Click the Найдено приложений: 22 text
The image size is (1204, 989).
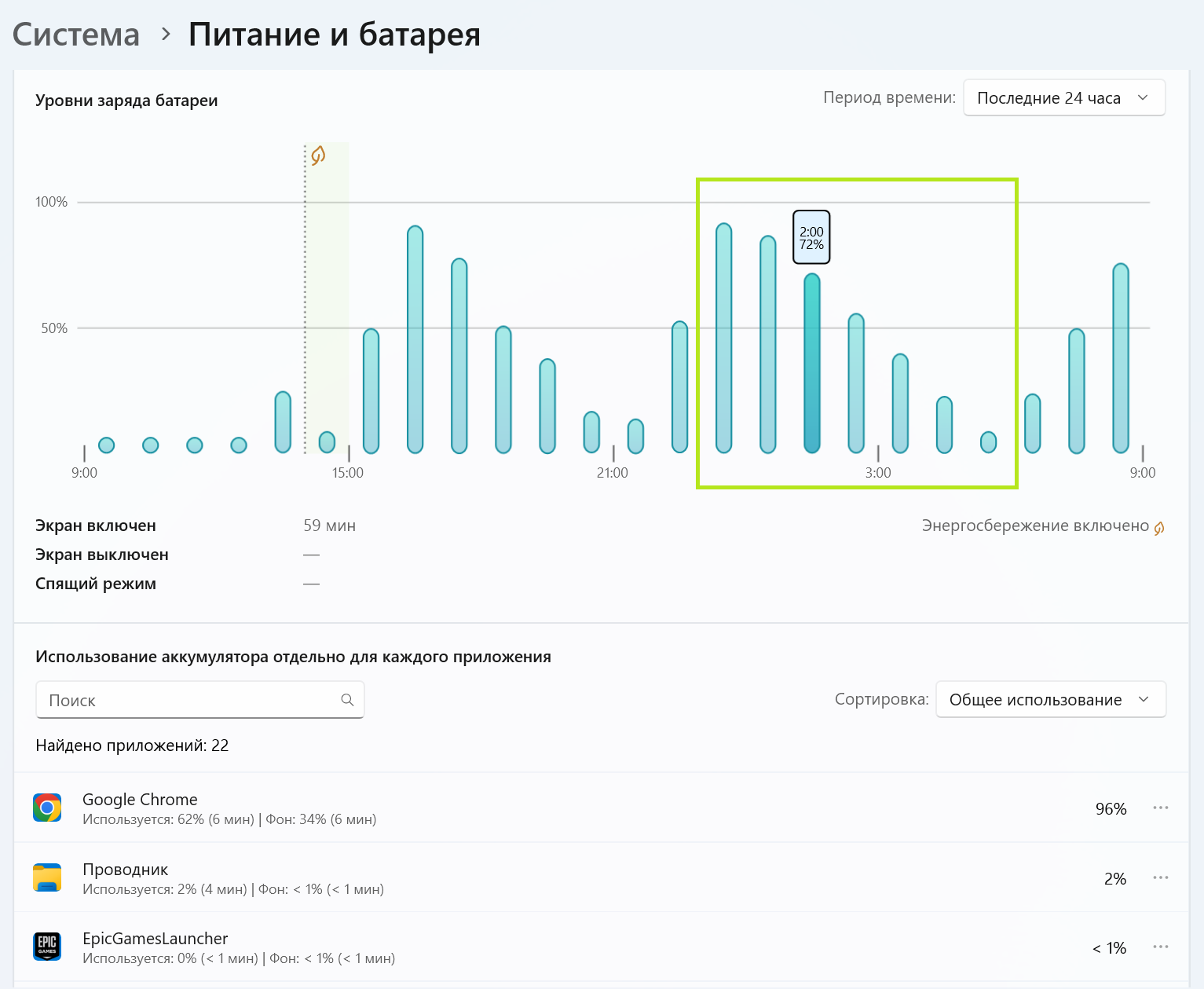(x=132, y=745)
